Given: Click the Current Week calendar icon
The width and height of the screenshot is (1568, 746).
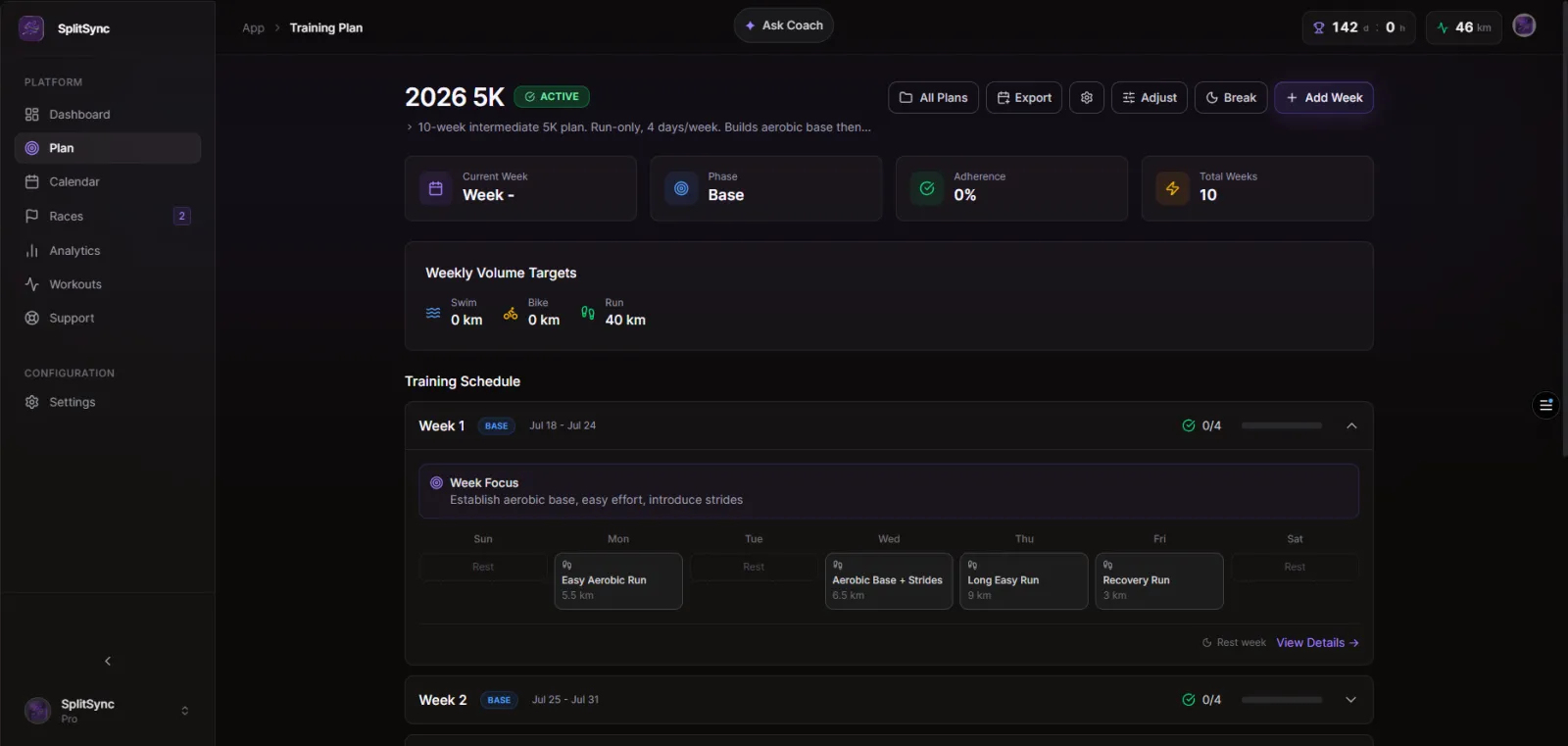Looking at the screenshot, I should point(435,188).
